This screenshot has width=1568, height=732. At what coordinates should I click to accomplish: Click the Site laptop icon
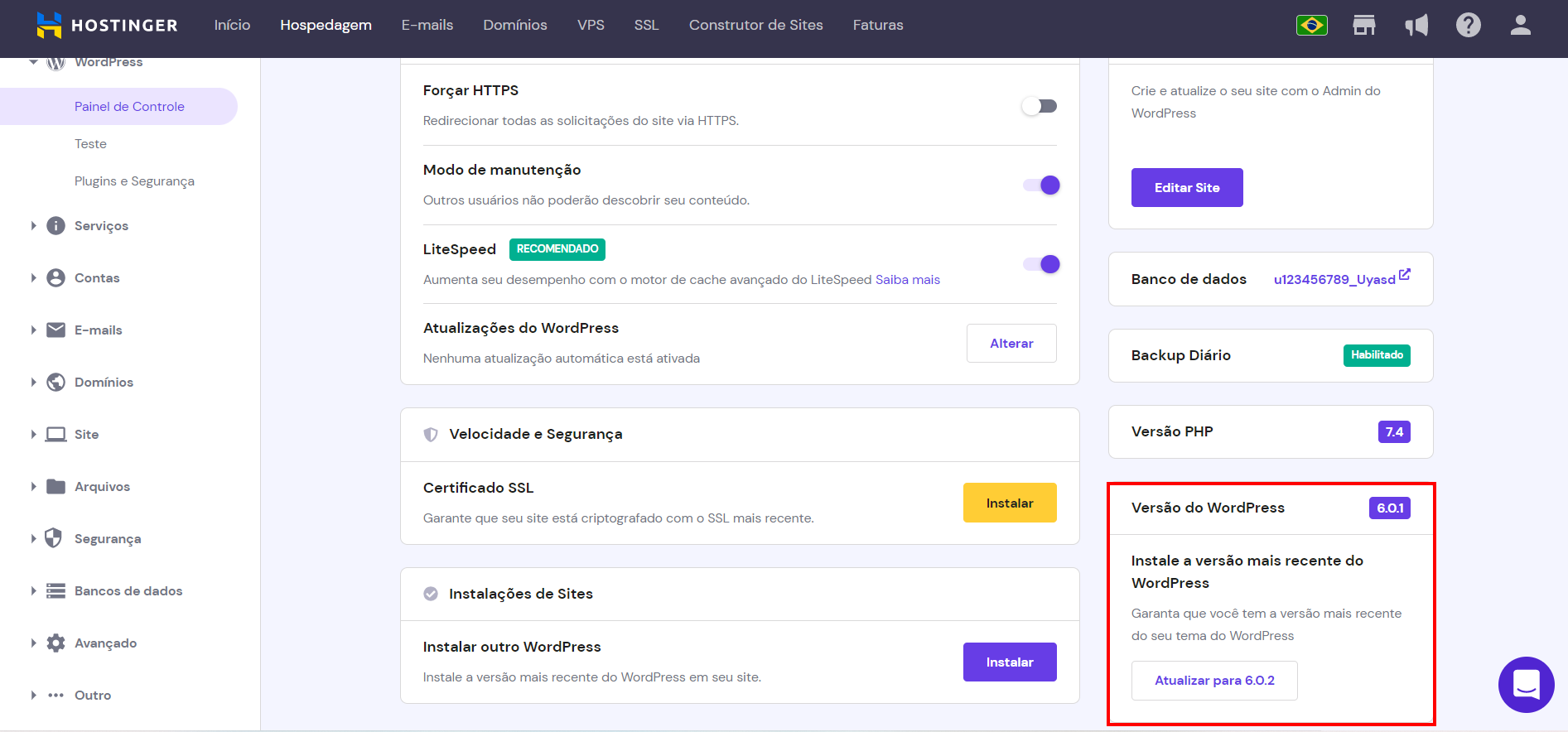(55, 435)
